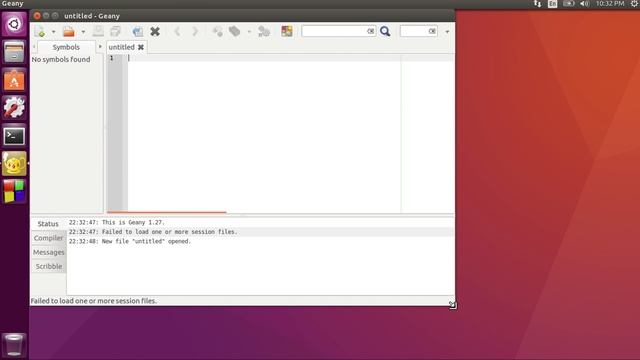Click inside the toolbar search field
The height and width of the screenshot is (360, 640).
click(x=334, y=31)
